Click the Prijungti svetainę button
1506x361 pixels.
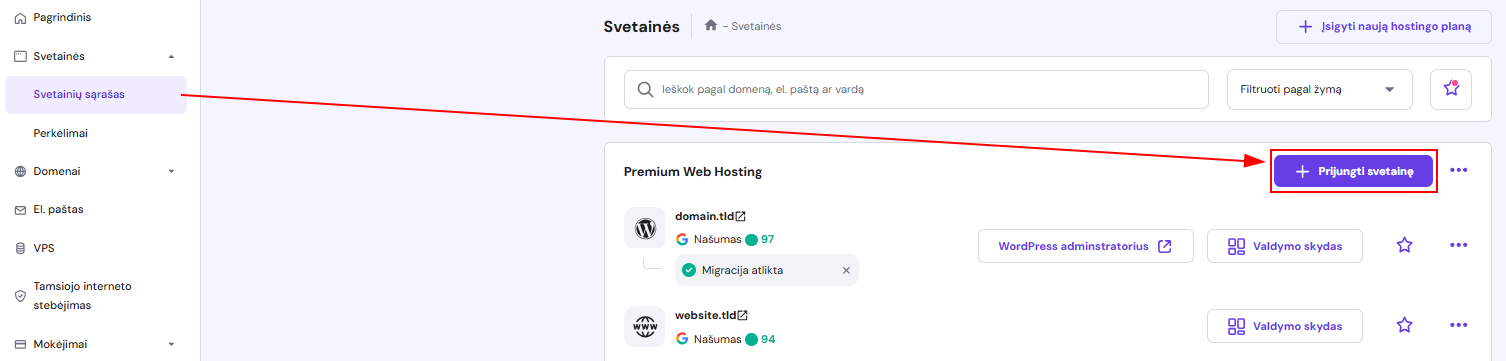coord(1353,171)
